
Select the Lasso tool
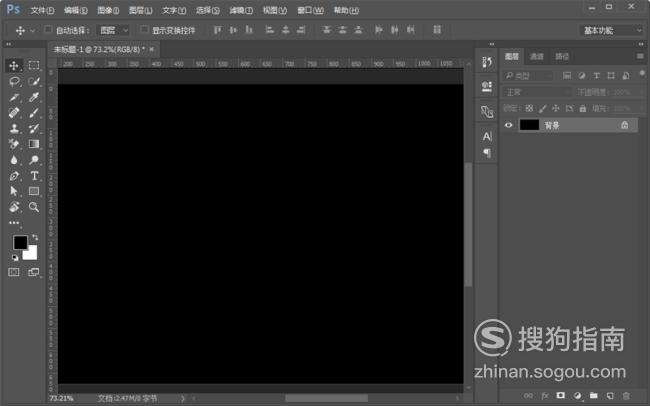pyautogui.click(x=14, y=81)
